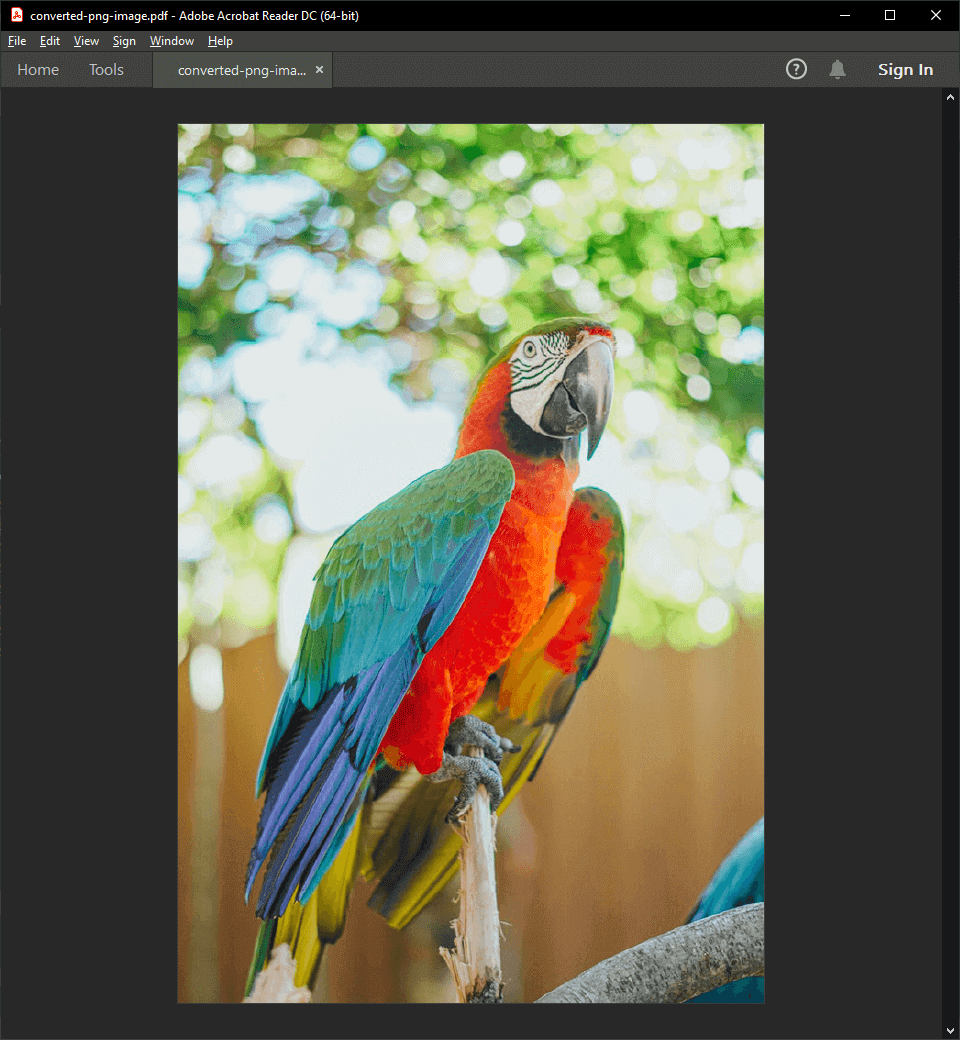
Task: Open the View menu
Action: click(x=86, y=41)
